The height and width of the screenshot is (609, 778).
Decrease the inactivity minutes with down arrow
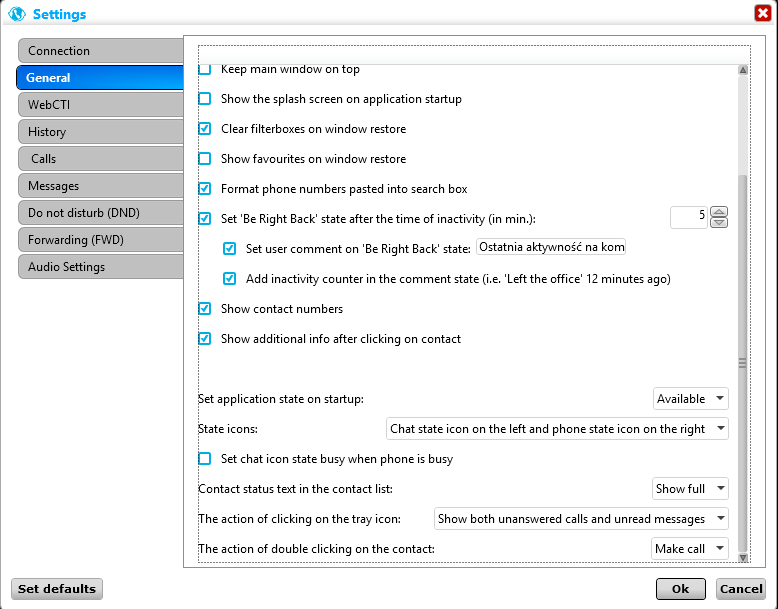click(719, 222)
